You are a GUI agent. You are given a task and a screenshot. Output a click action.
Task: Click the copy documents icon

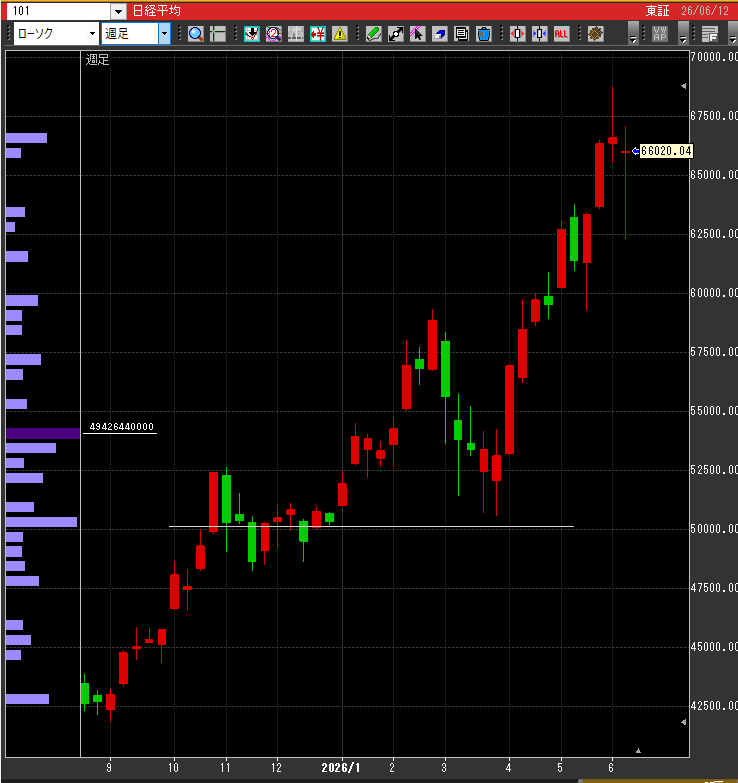coord(461,34)
